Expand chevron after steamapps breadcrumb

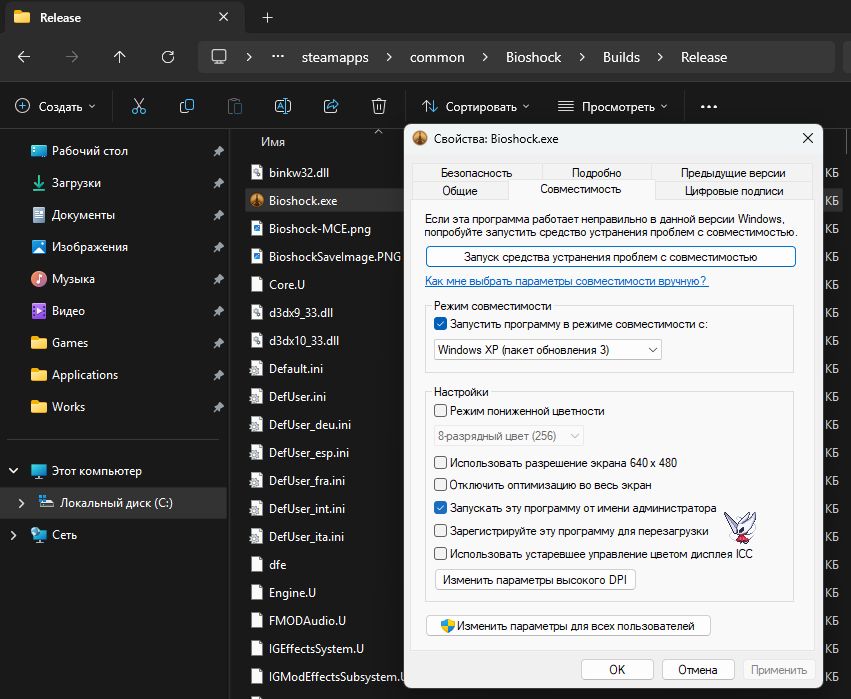pos(389,57)
